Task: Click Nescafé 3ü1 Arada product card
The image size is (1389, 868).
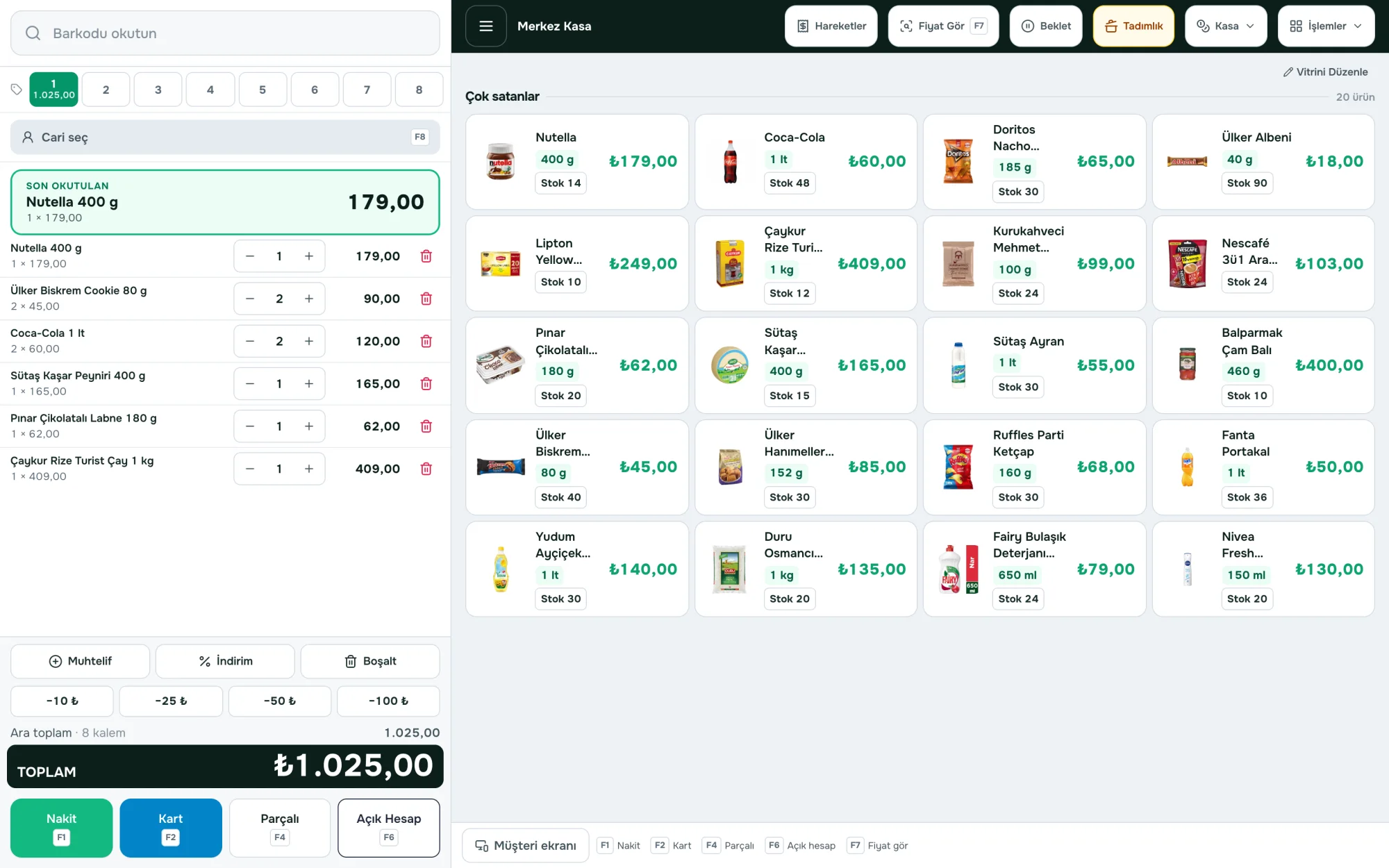Action: (1263, 263)
